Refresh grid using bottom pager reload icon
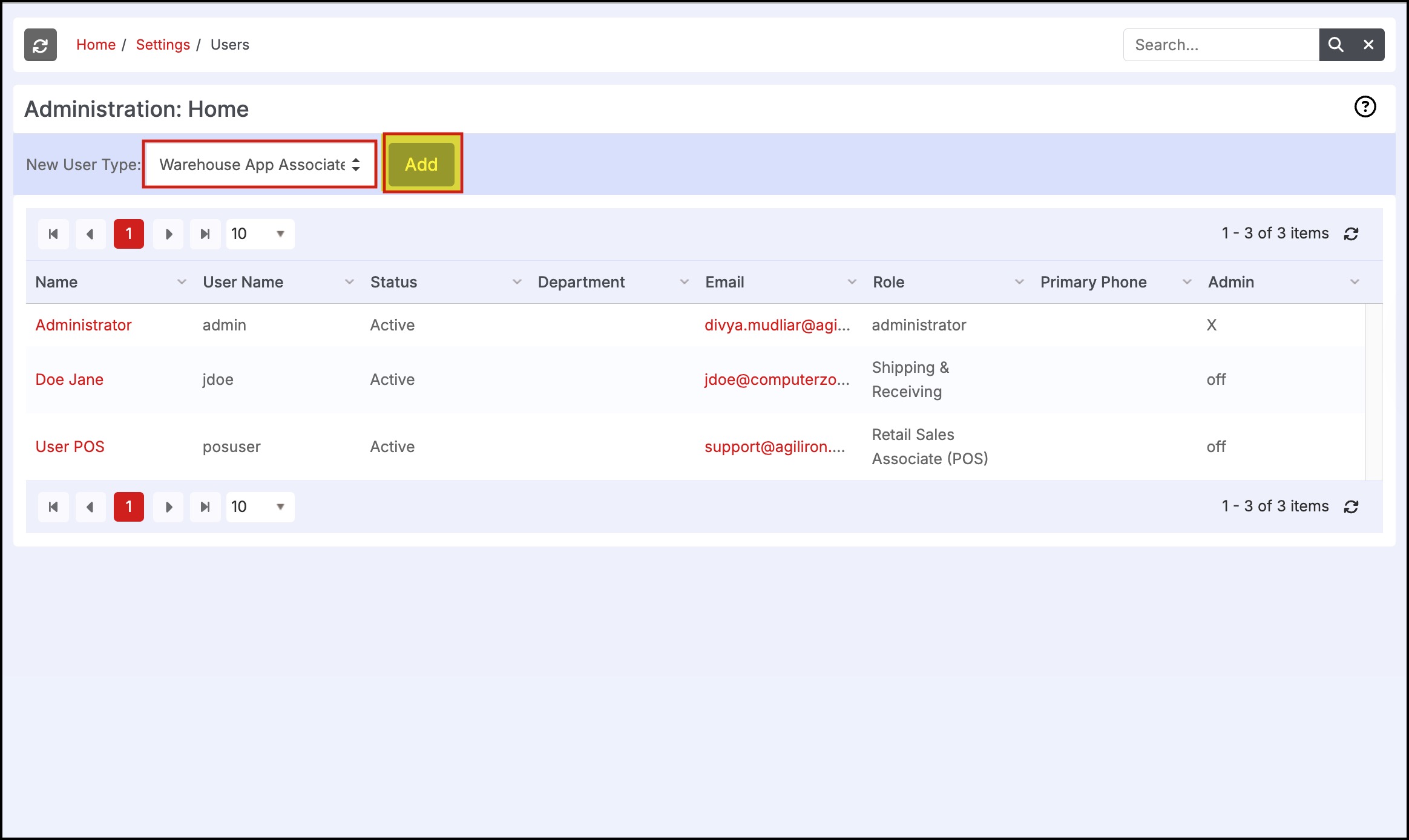The image size is (1409, 840). (1352, 507)
